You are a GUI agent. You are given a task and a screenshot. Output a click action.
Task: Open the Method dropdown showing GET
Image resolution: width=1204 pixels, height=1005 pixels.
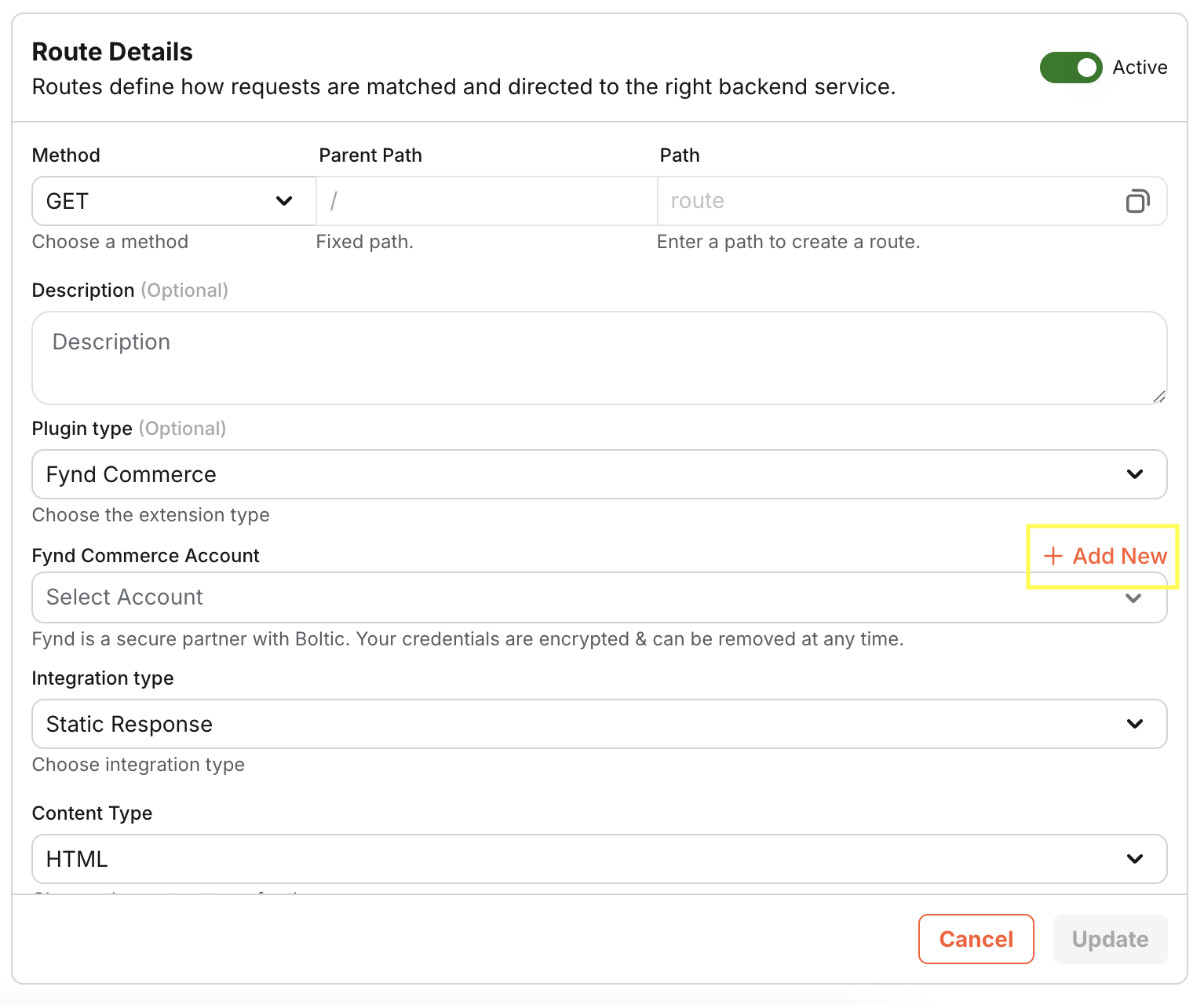pyautogui.click(x=173, y=201)
